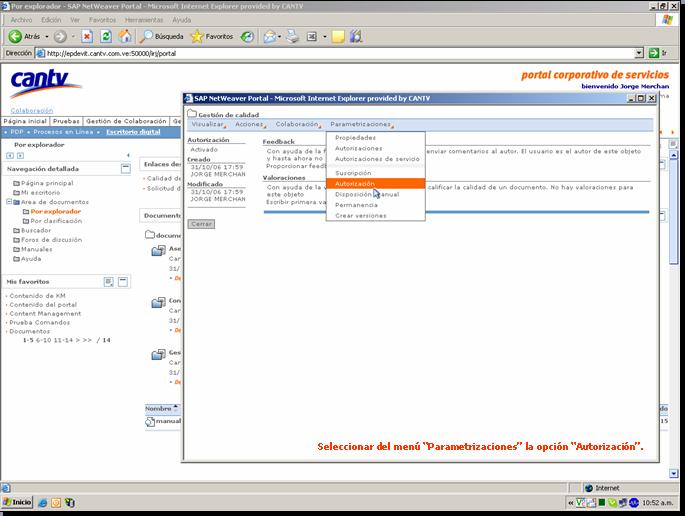The height and width of the screenshot is (516, 685).
Task: Open the Parametrizaciones dropdown menu
Action: (x=362, y=125)
